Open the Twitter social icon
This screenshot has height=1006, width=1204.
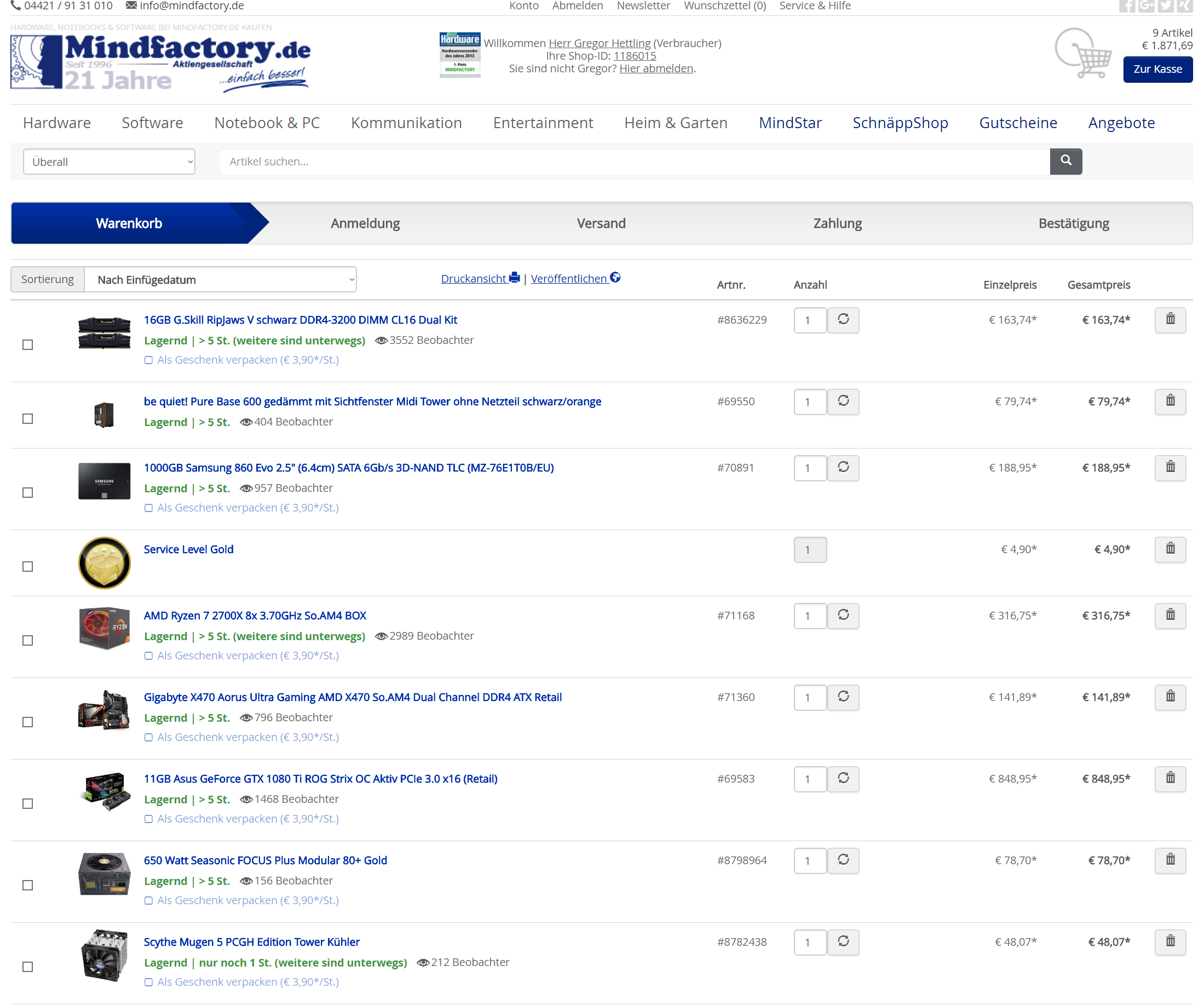1165,5
